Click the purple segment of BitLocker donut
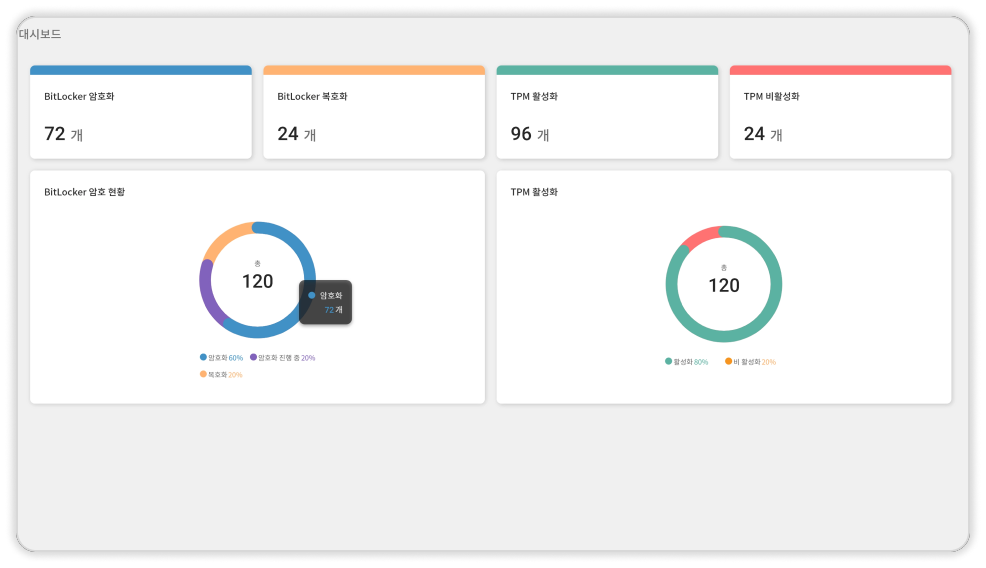The image size is (986, 568). [x=207, y=292]
